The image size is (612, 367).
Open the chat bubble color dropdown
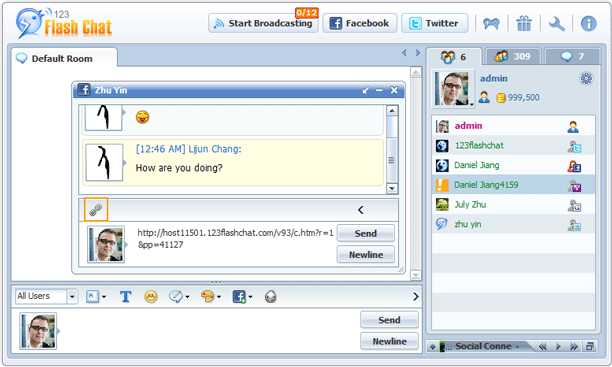[x=179, y=297]
